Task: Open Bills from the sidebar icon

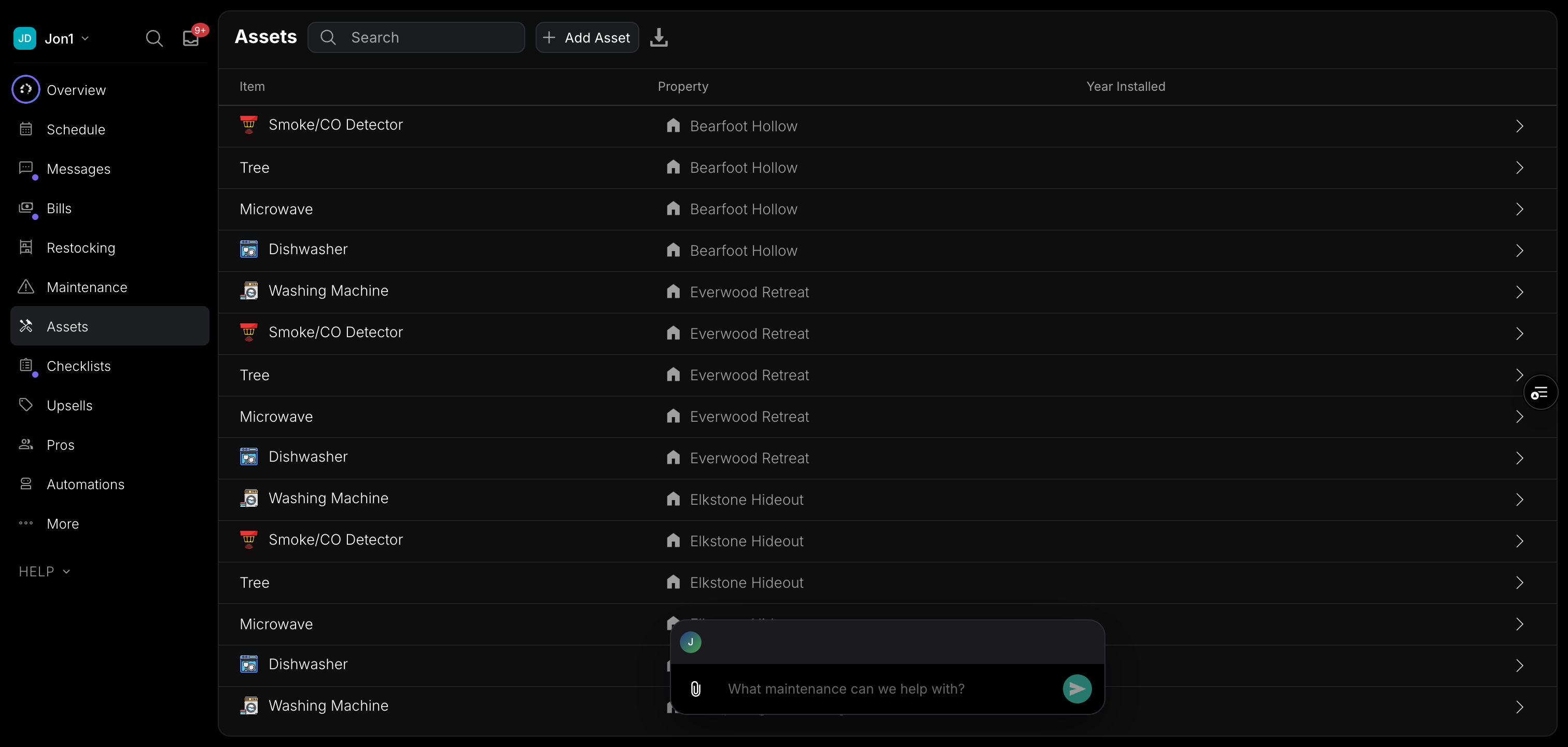Action: (25, 208)
